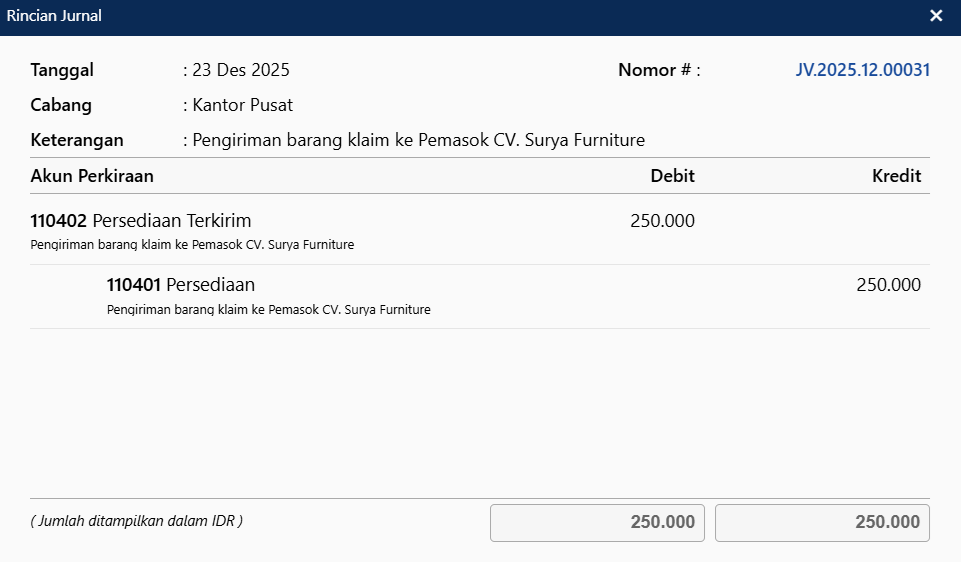Viewport: 961px width, 562px height.
Task: Click the Kredit column header
Action: pyautogui.click(x=896, y=176)
